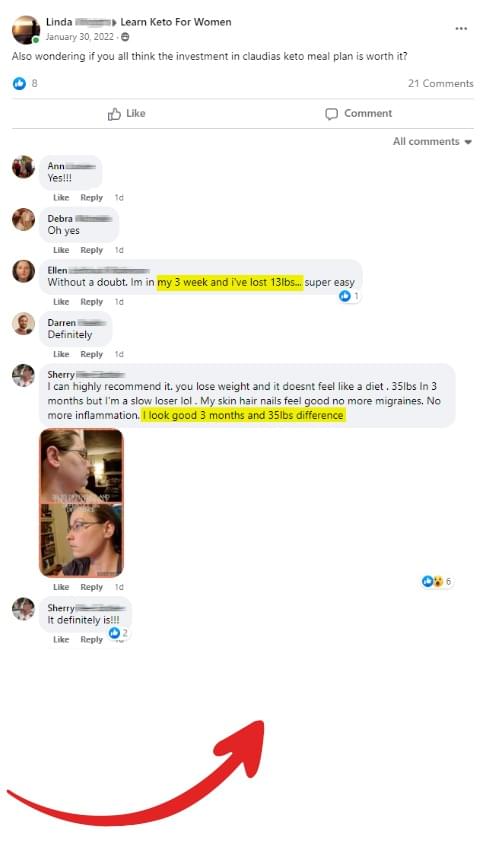Click the globe privacy icon beside the date
The image size is (492, 857).
[125, 37]
